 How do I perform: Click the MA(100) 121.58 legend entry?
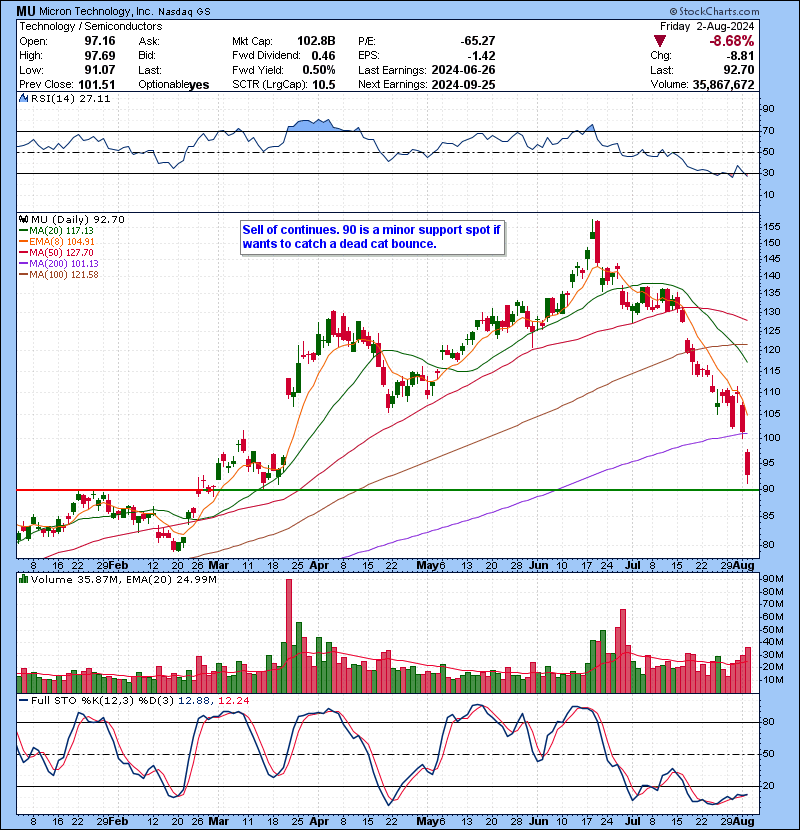tap(64, 275)
